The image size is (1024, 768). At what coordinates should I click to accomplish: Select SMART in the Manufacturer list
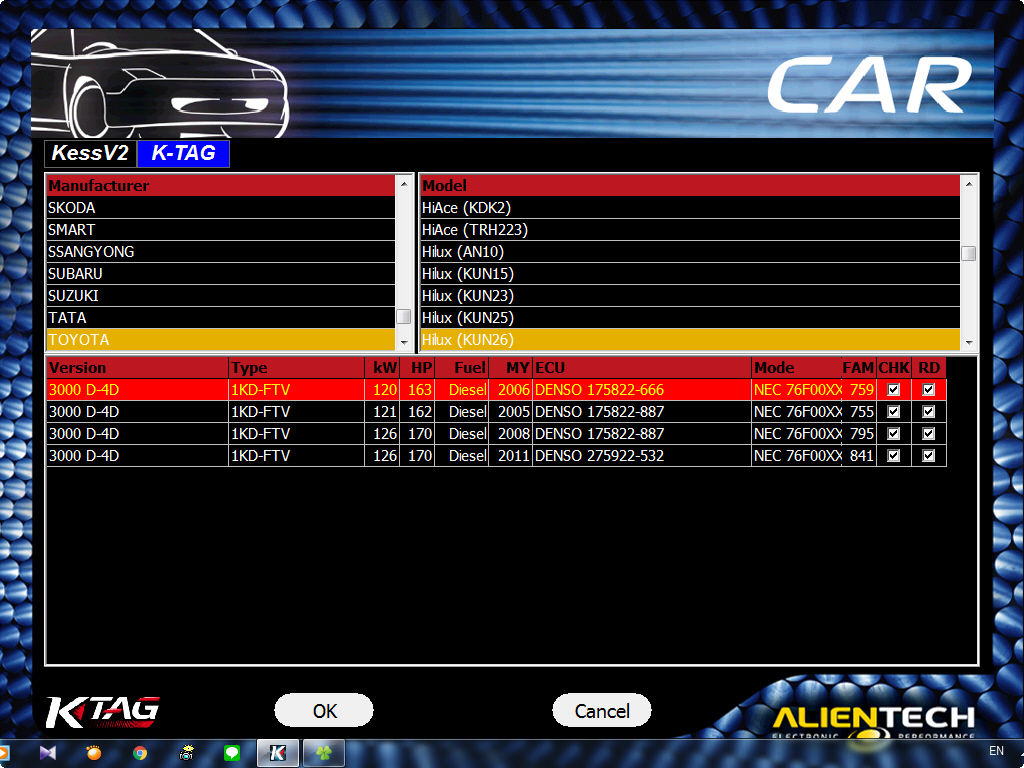click(x=221, y=230)
